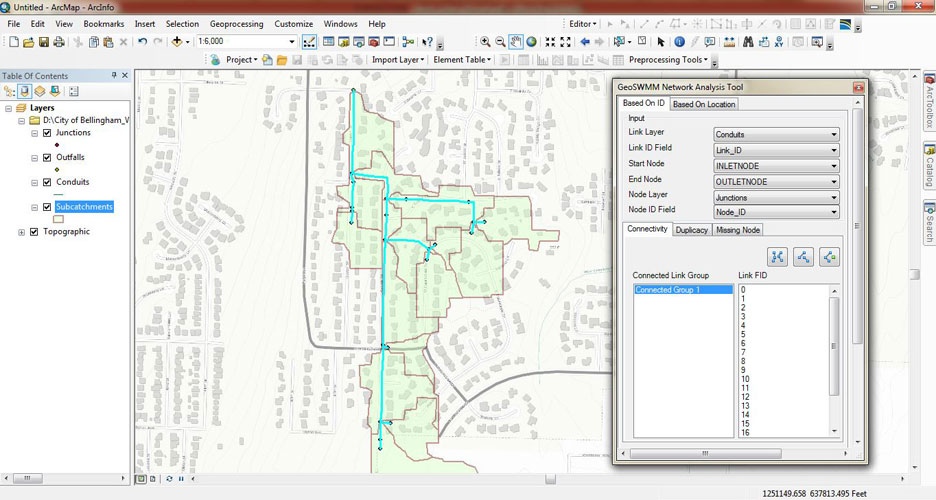Open the Project dropdown menu
Viewport: 936px width, 500px height.
(x=242, y=60)
